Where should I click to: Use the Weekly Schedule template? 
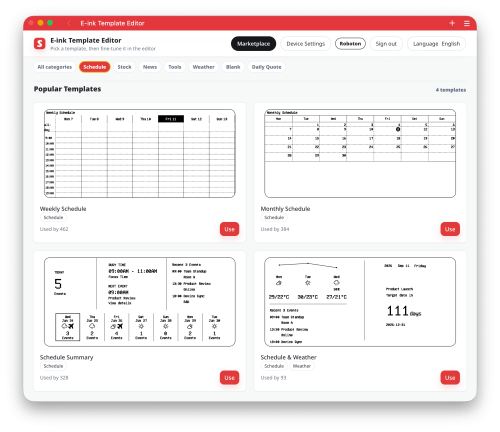tap(229, 229)
